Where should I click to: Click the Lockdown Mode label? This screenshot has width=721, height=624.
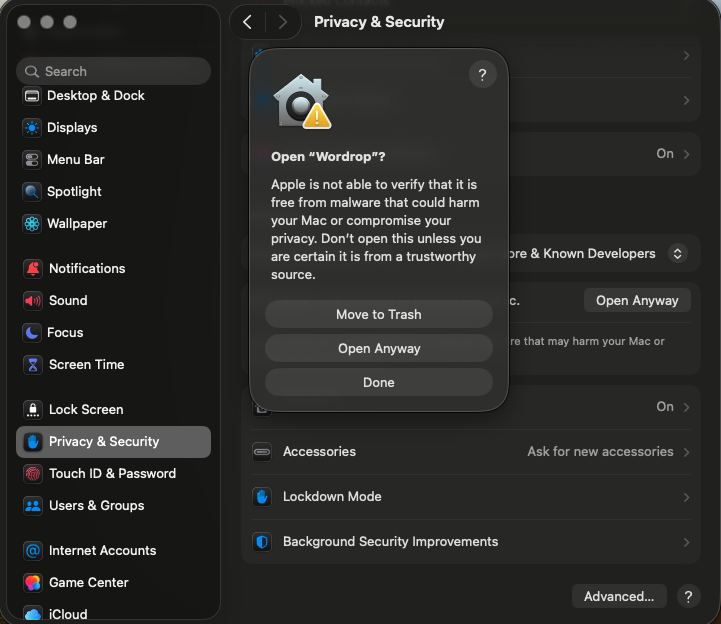(332, 497)
